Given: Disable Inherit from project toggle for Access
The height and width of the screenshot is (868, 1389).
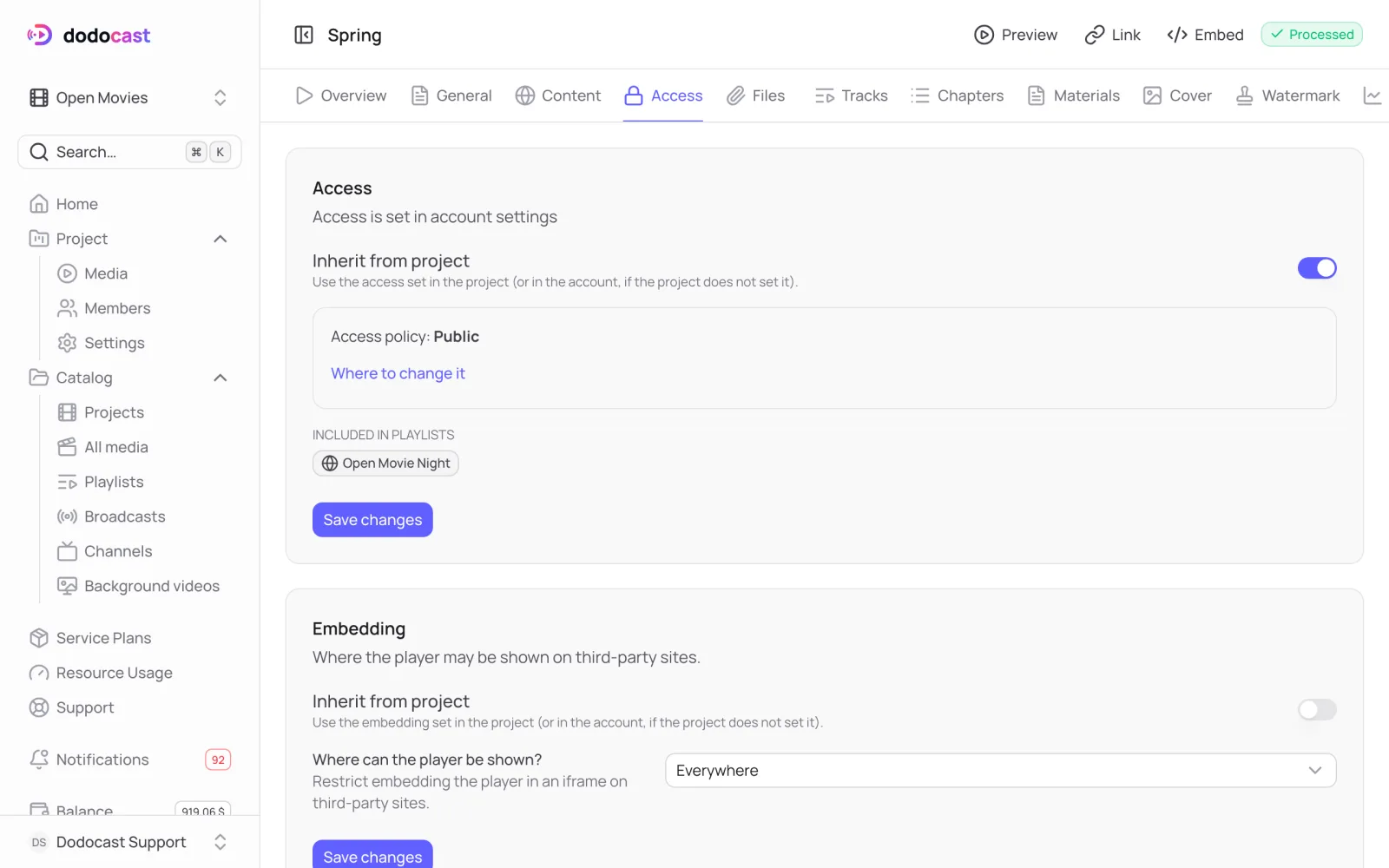Looking at the screenshot, I should [1317, 268].
